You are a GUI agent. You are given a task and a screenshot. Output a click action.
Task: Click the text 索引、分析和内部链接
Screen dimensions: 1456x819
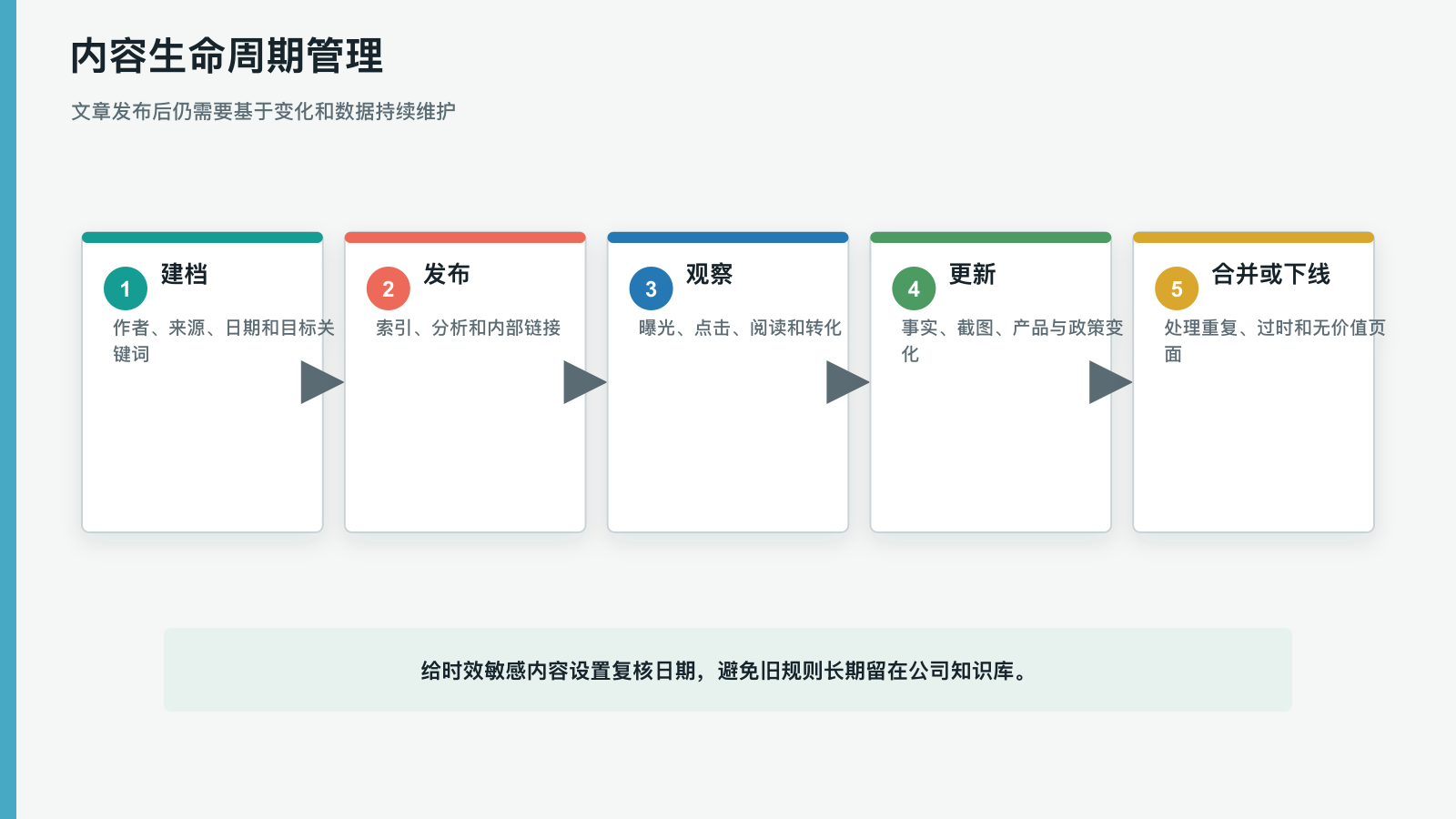(x=469, y=328)
